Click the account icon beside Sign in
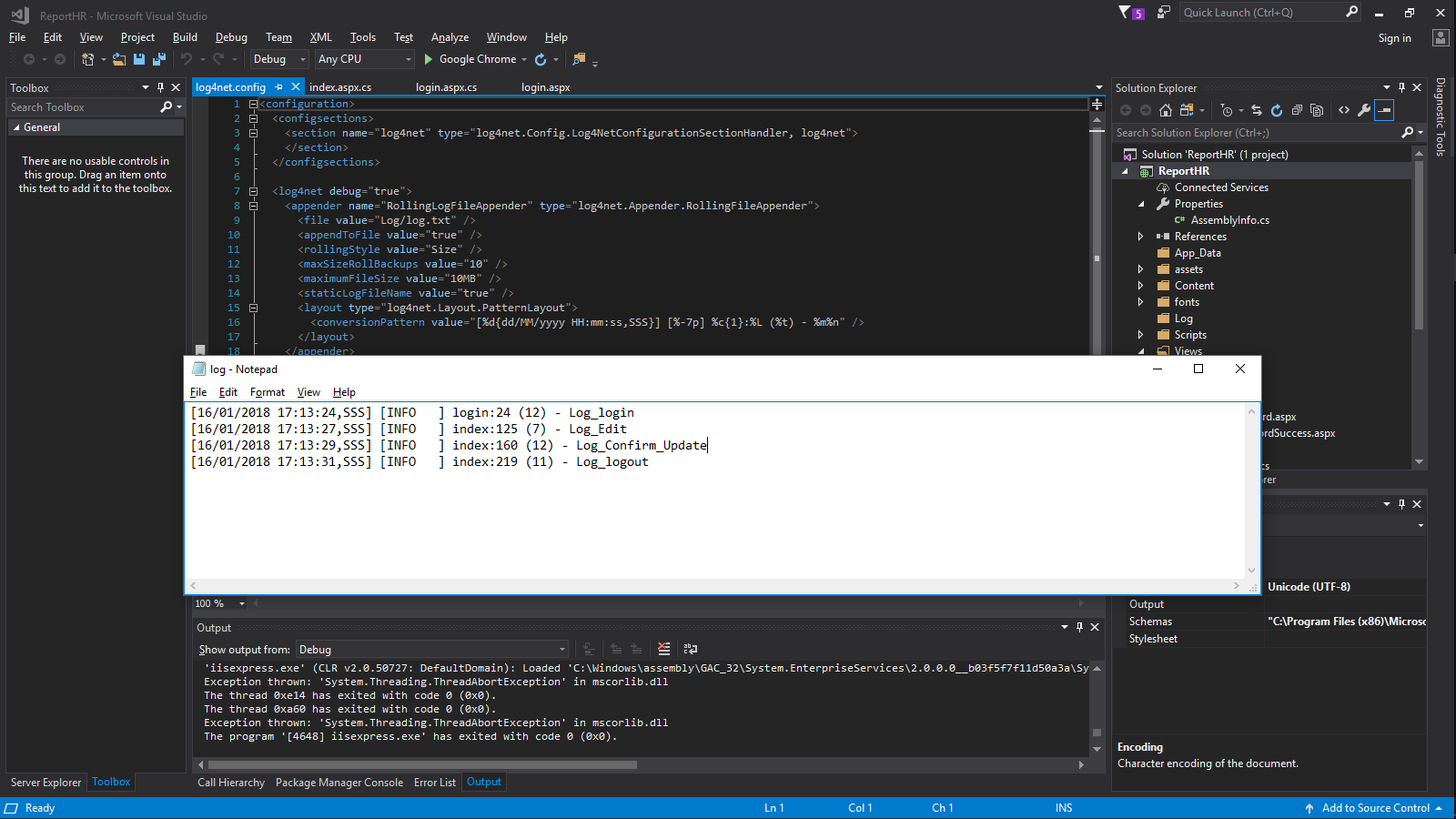 1440,37
